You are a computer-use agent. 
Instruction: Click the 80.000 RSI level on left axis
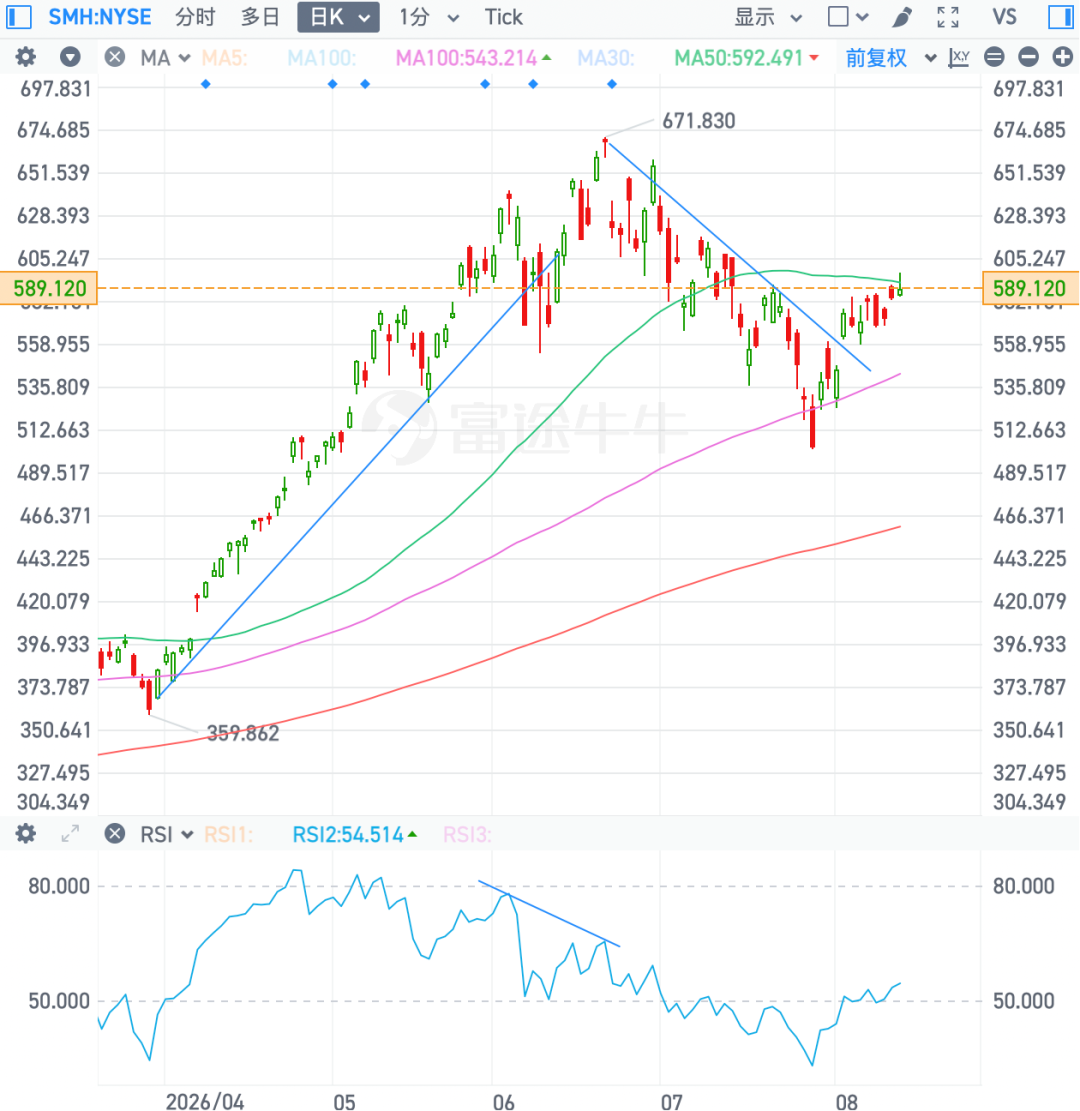59,886
